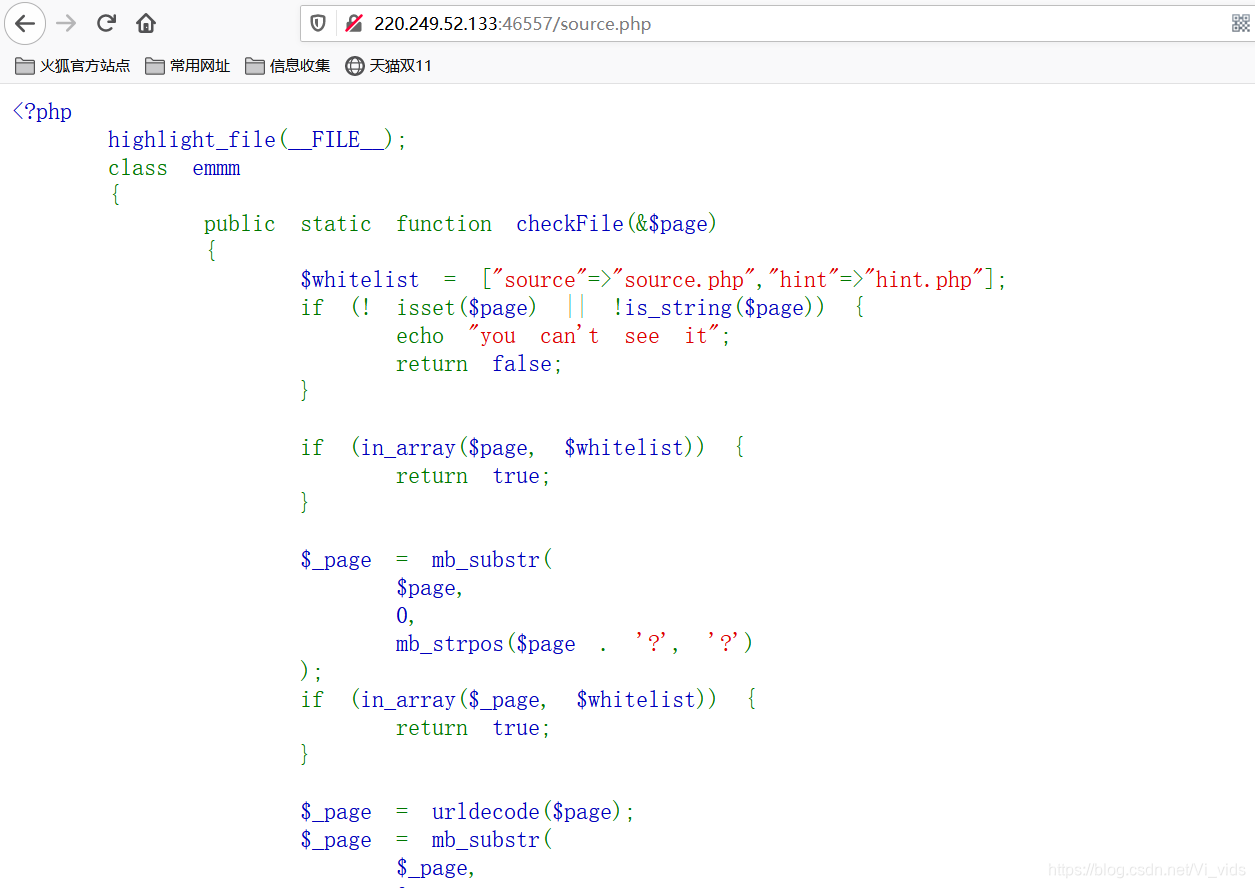Viewport: 1255px width, 888px height.
Task: Open the 火狐官方站点 bookmark folder
Action: click(x=73, y=66)
